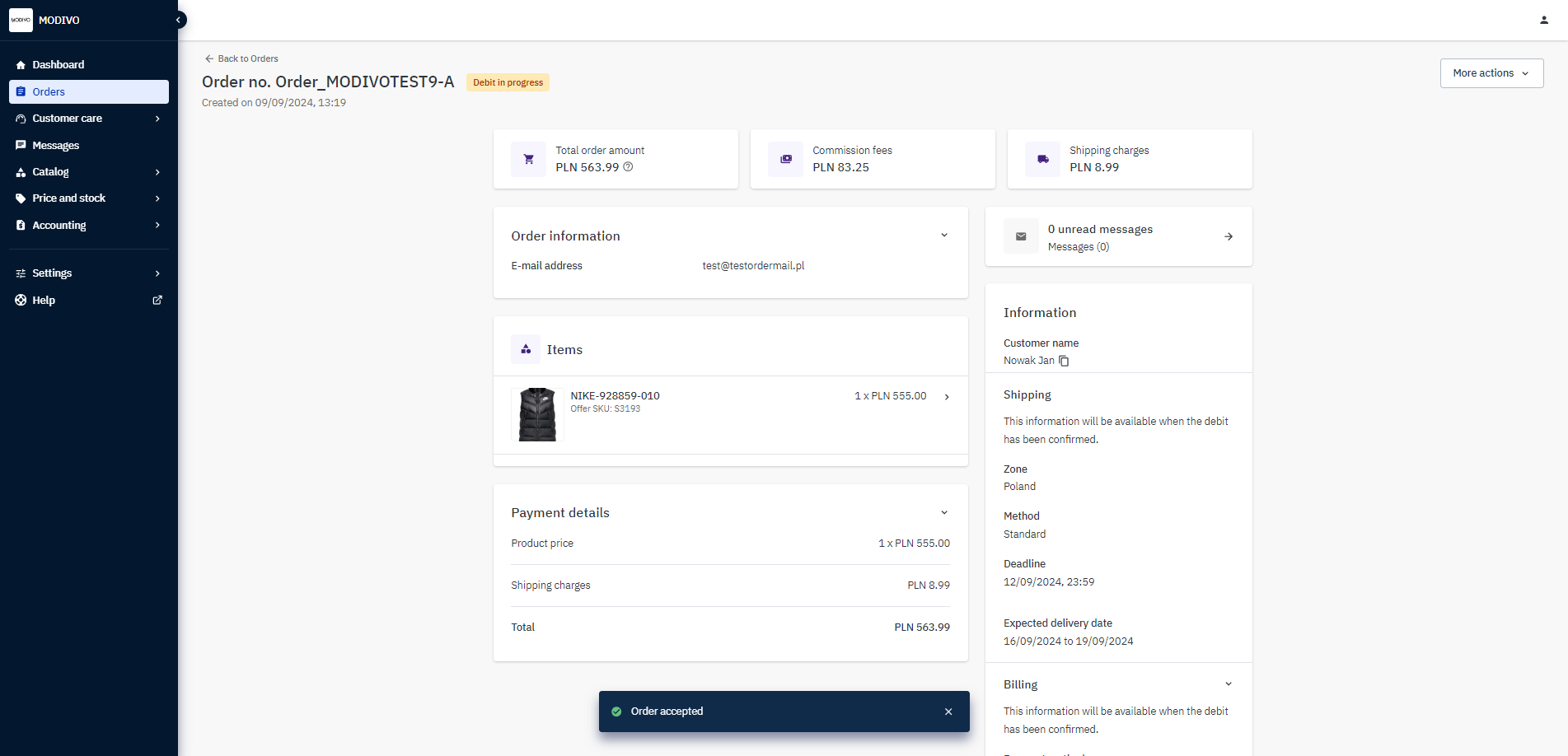This screenshot has height=756, width=1568.
Task: Copy the customer name Nowak Jan
Action: click(1064, 361)
